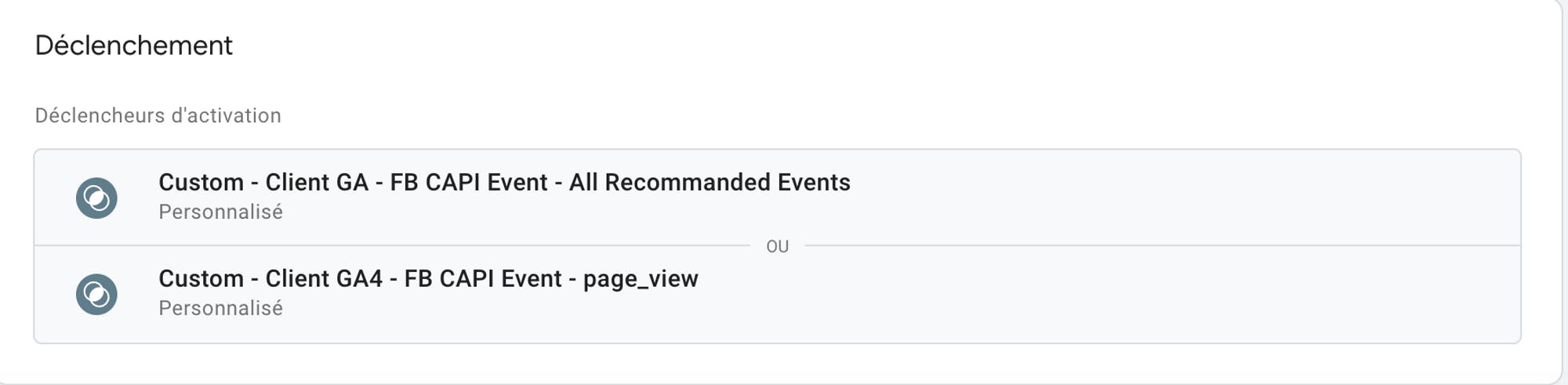Click the word 'page_view' in trigger name

tap(641, 280)
